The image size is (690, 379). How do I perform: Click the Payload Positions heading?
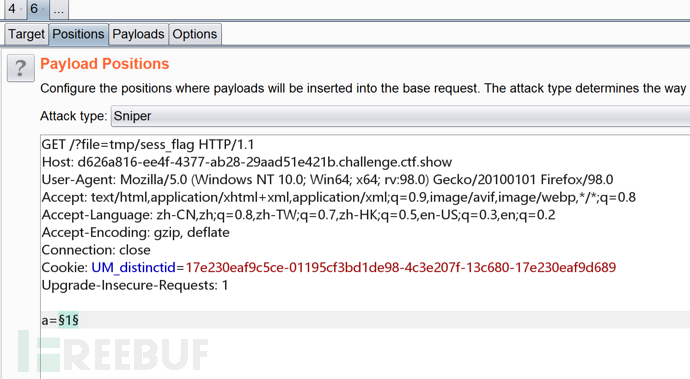click(x=105, y=64)
